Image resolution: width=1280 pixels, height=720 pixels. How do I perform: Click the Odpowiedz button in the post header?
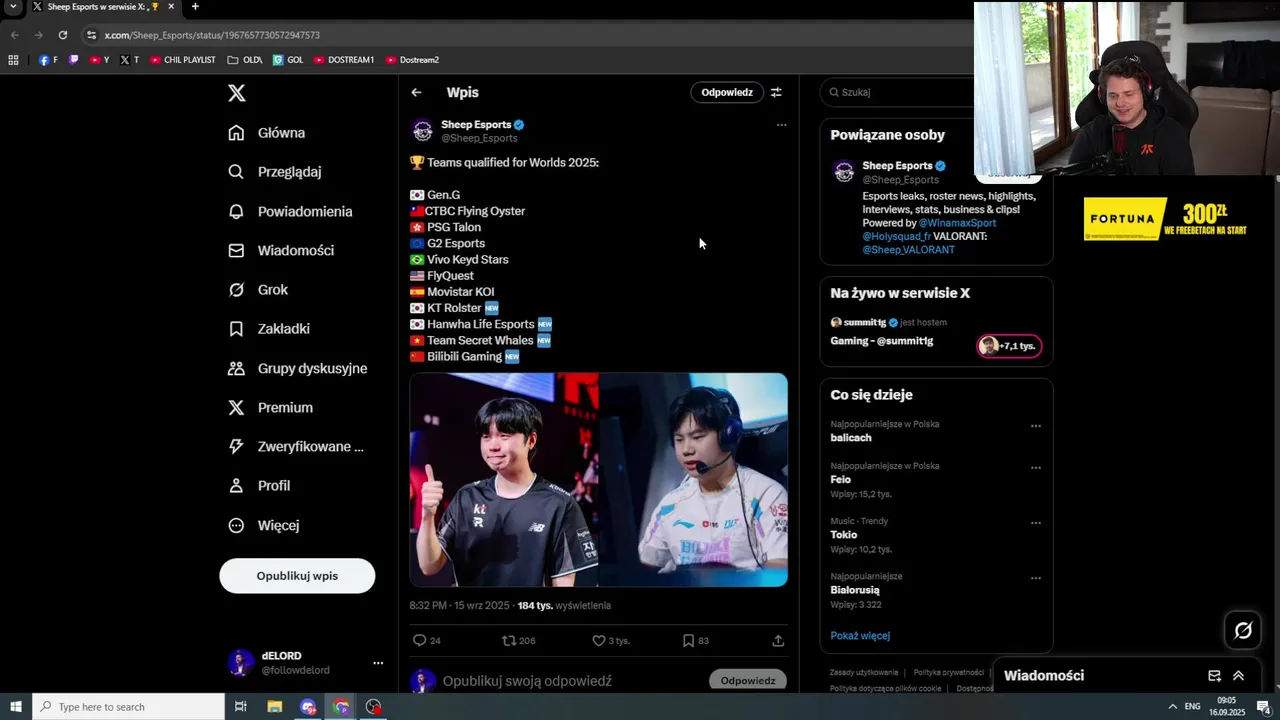[727, 92]
